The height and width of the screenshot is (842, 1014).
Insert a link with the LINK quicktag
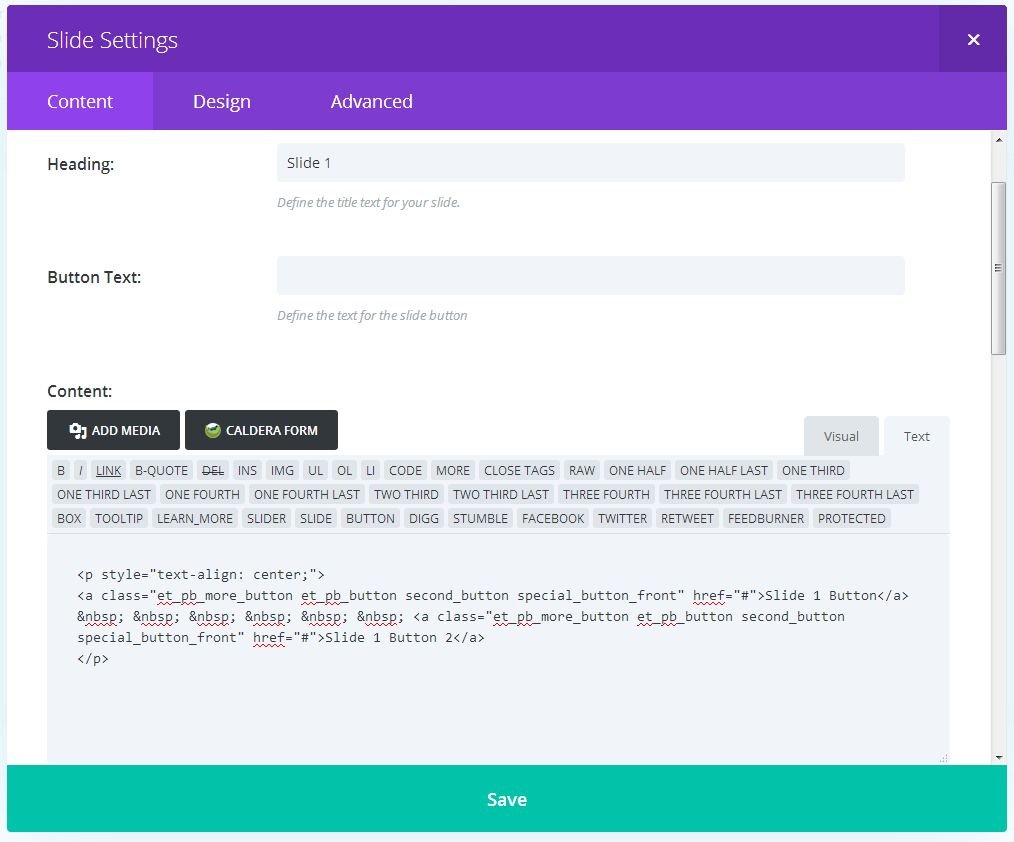pos(108,470)
